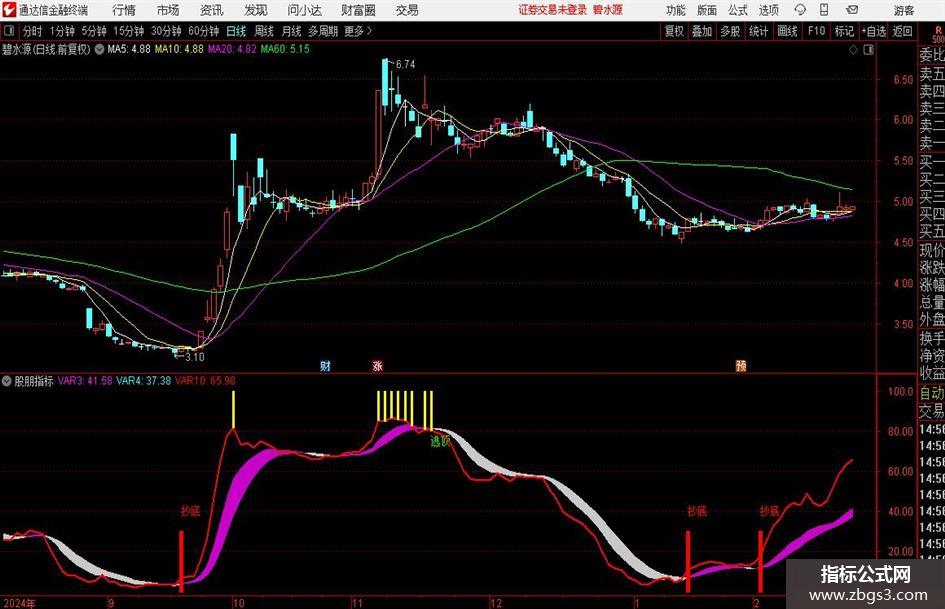This screenshot has height=609, width=945.
Task: Open the 市场 menu
Action: click(x=168, y=10)
